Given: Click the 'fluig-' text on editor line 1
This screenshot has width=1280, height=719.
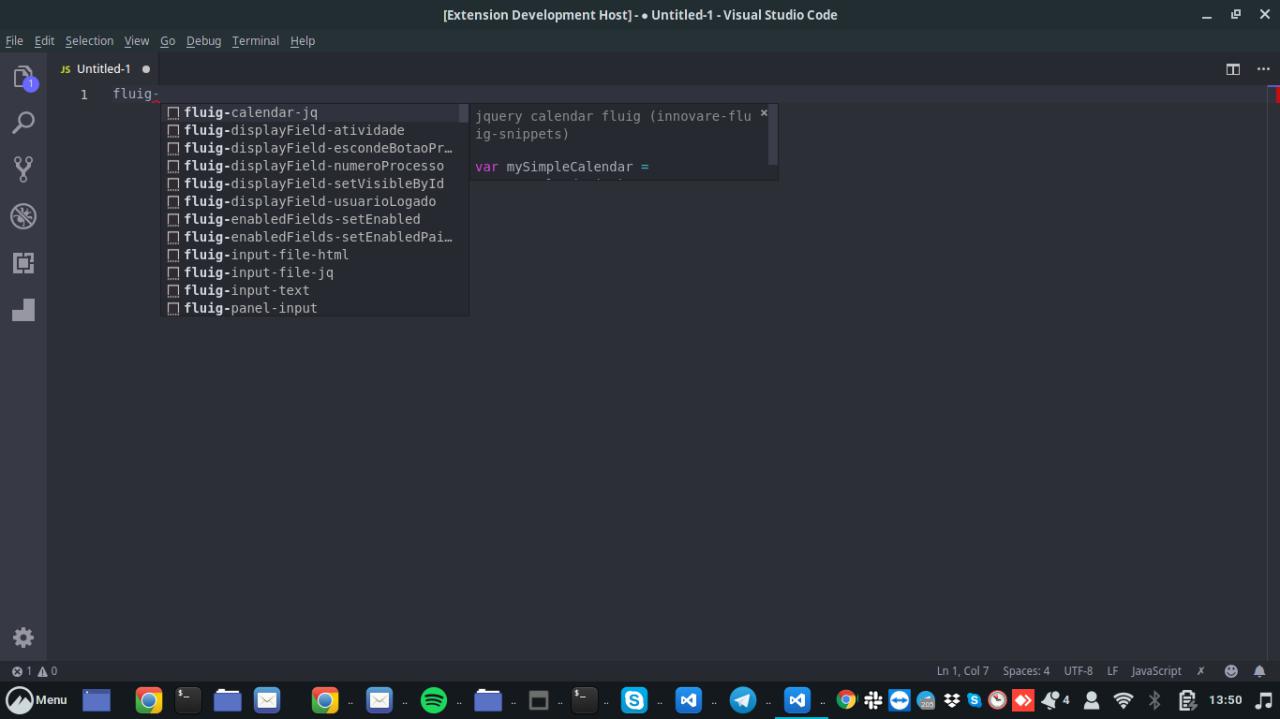Looking at the screenshot, I should (x=136, y=94).
